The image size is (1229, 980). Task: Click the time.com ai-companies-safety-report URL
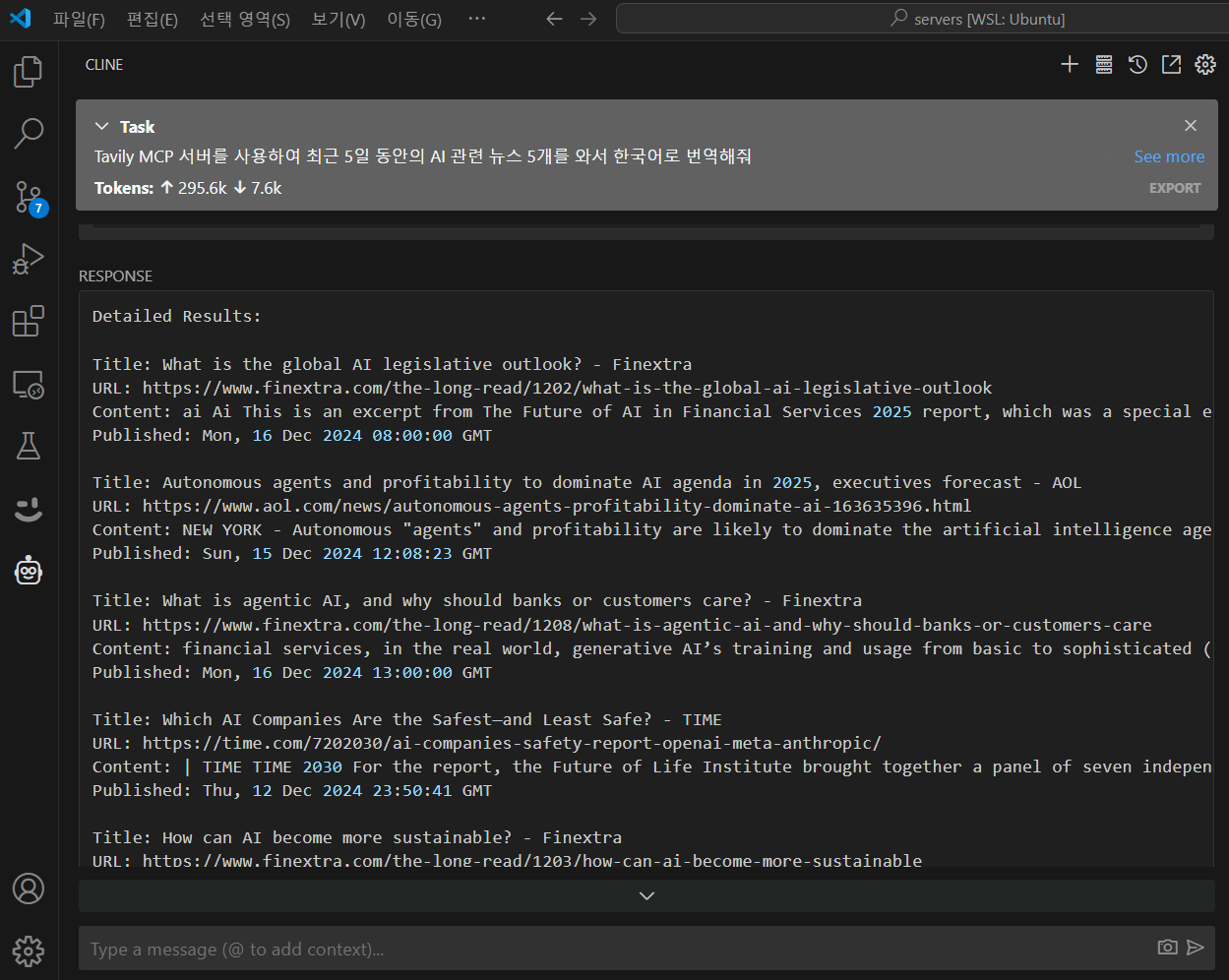[512, 743]
